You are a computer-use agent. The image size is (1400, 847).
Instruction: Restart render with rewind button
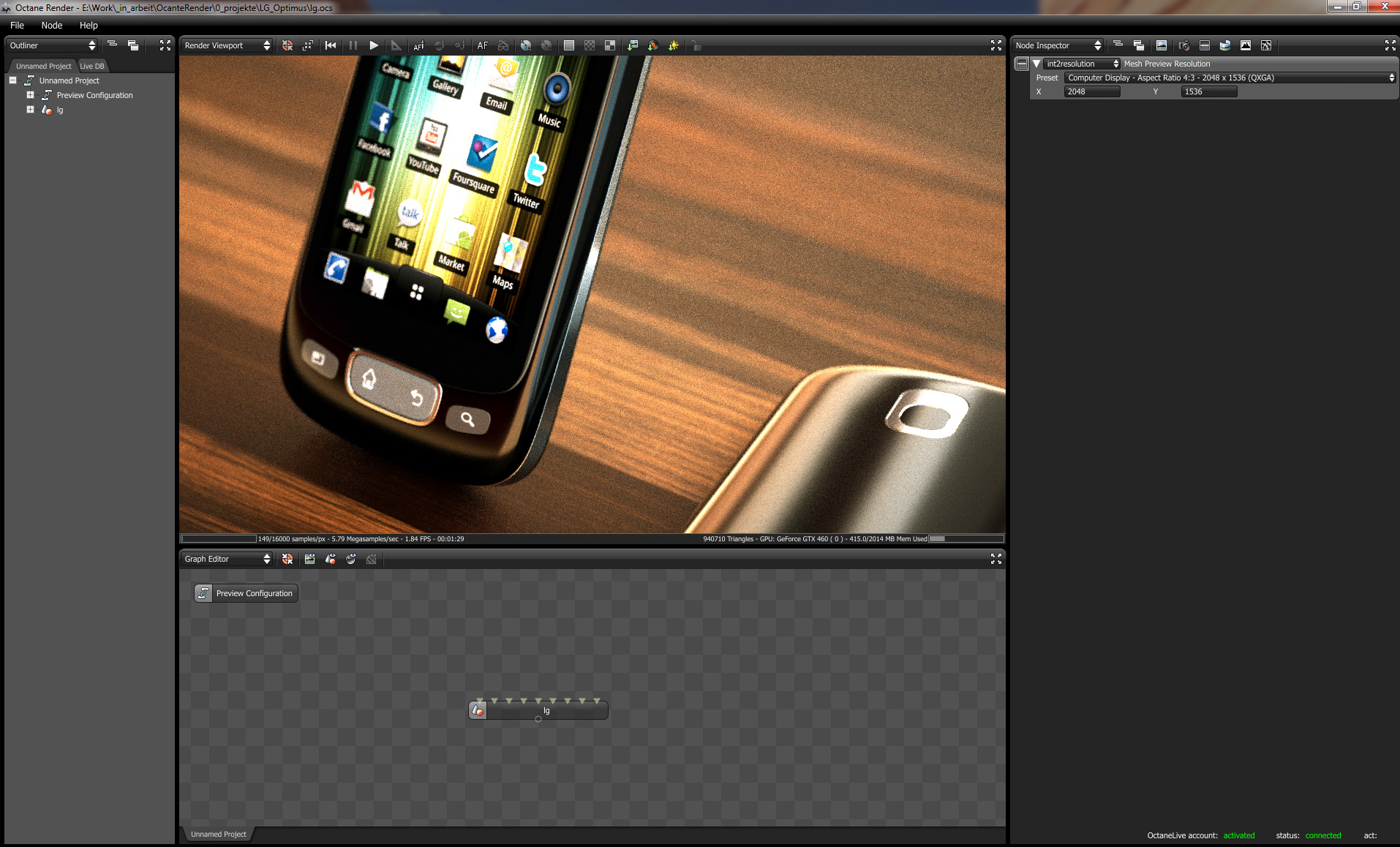click(331, 45)
